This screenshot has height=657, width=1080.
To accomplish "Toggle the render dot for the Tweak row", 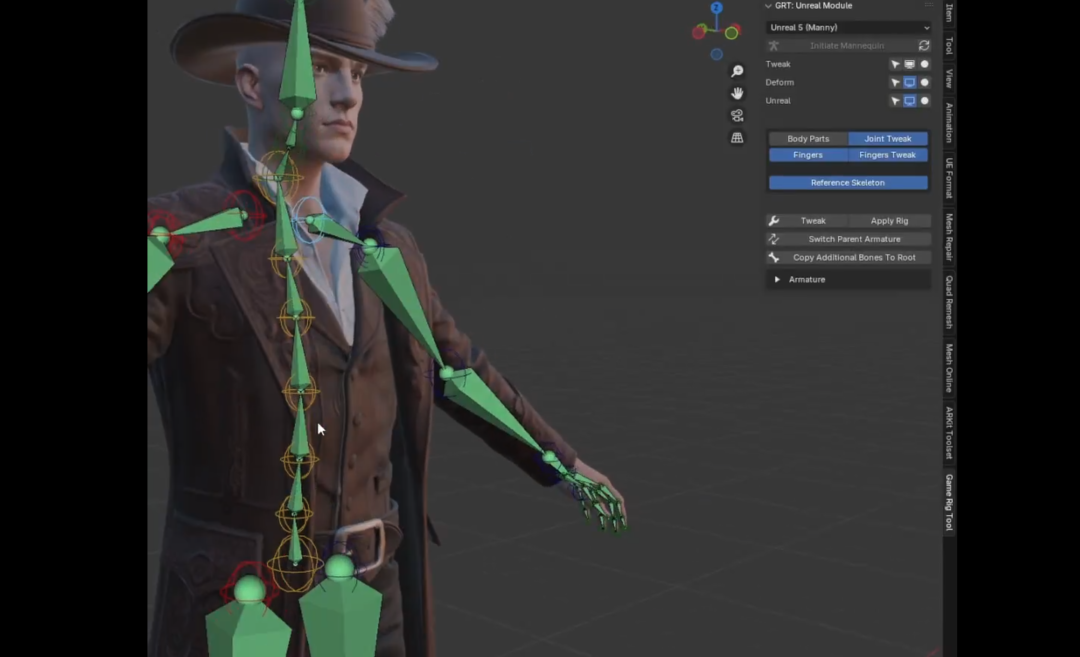I will tap(924, 63).
